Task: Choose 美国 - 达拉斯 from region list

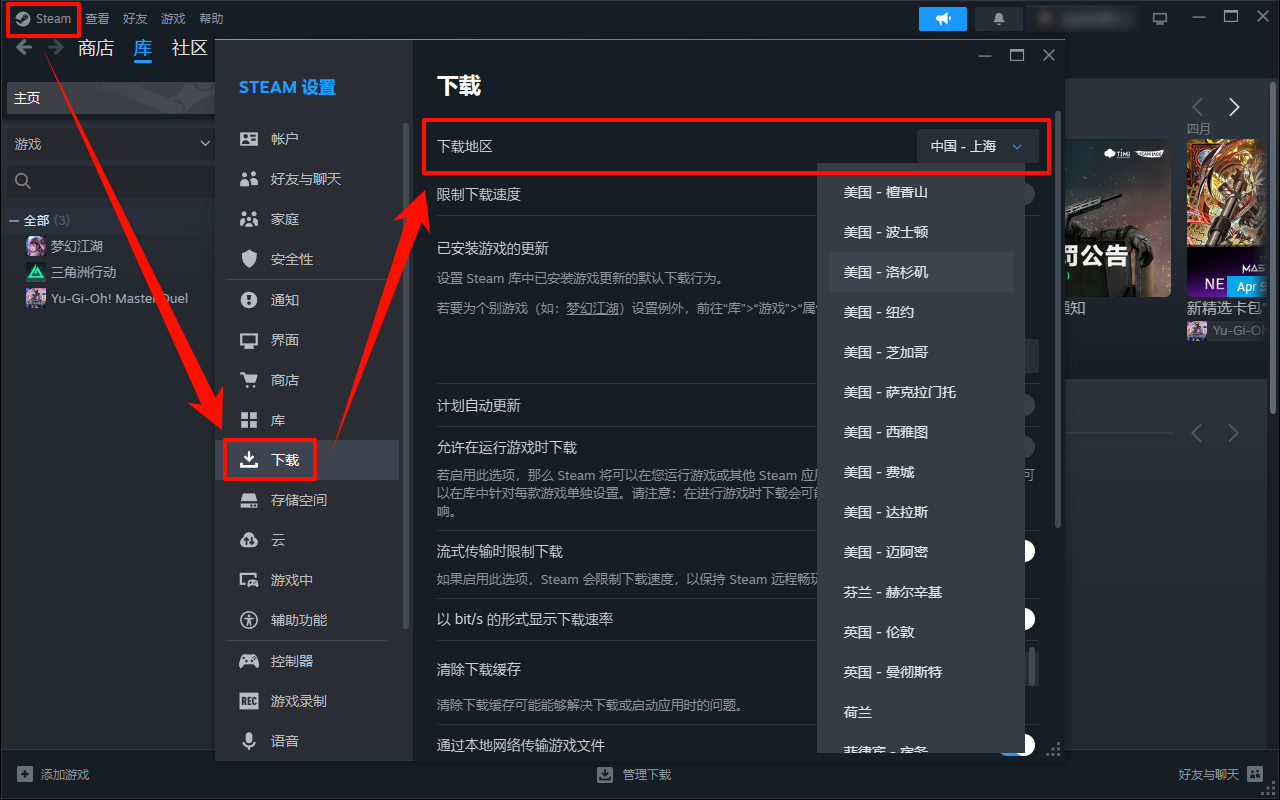Action: pyautogui.click(x=921, y=512)
